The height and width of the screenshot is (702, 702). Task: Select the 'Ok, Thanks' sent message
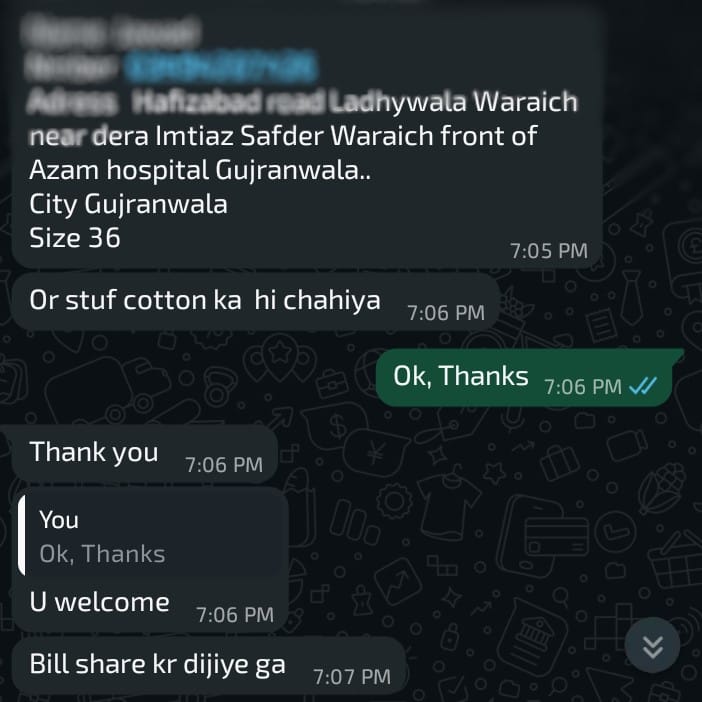[x=524, y=377]
